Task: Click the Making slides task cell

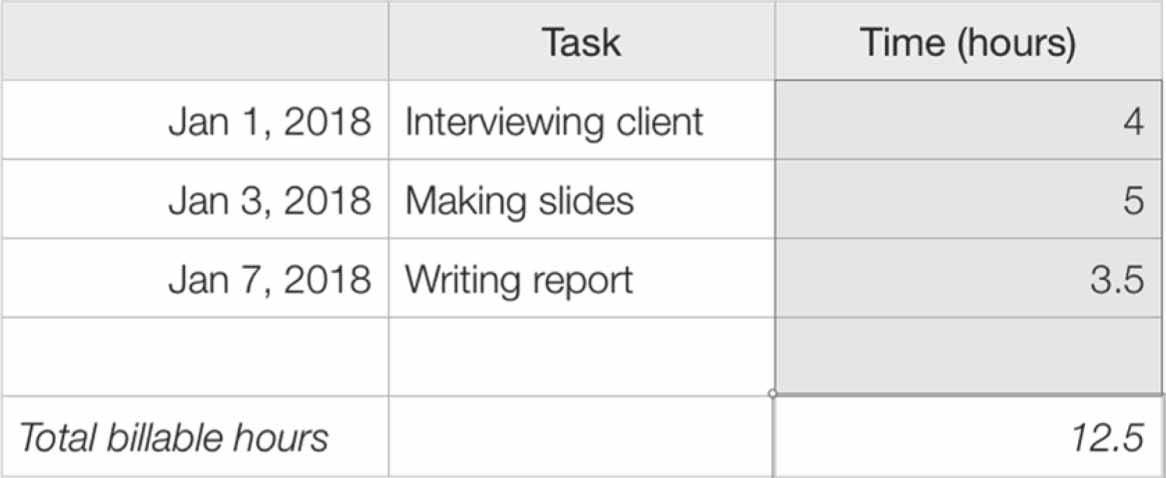Action: tap(581, 200)
